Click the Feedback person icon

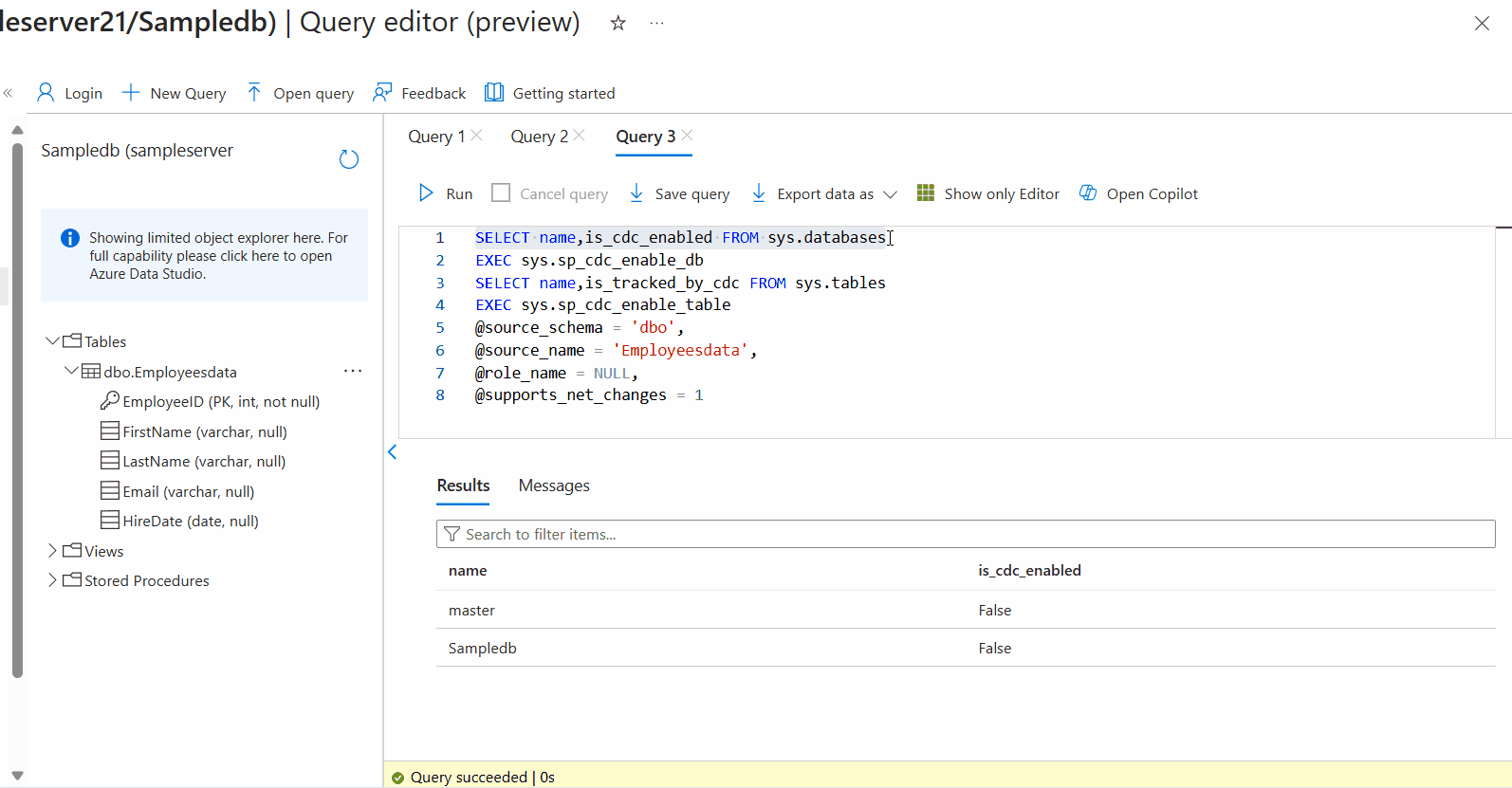(x=382, y=92)
